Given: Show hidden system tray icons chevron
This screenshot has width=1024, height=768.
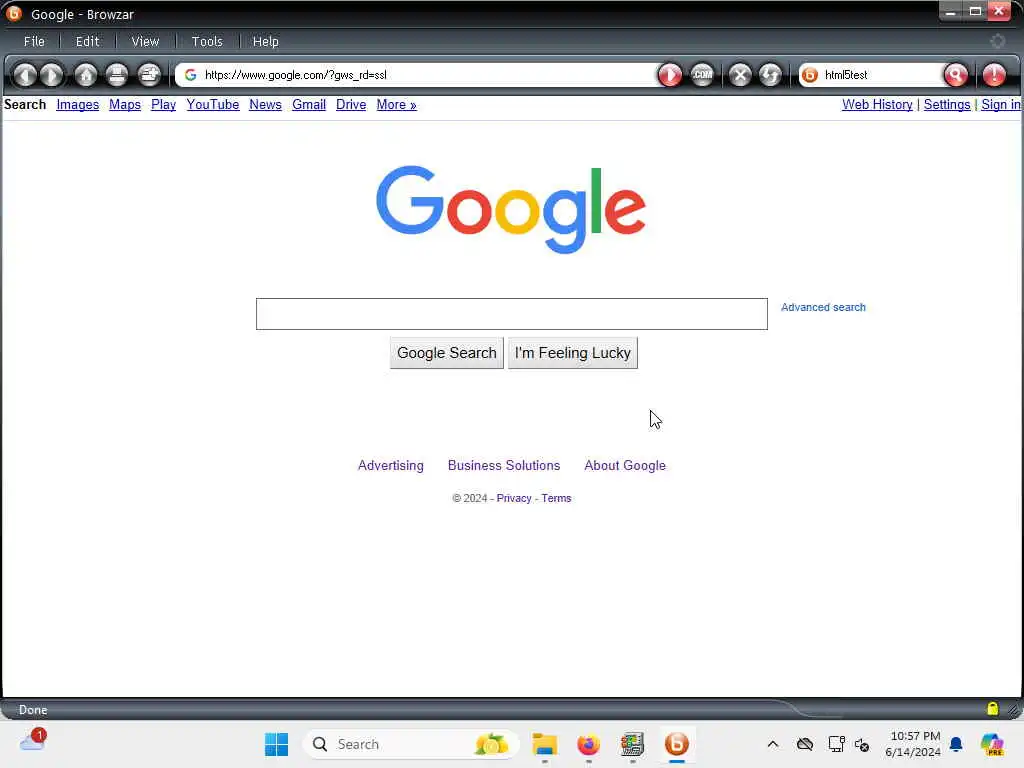Looking at the screenshot, I should 773,744.
